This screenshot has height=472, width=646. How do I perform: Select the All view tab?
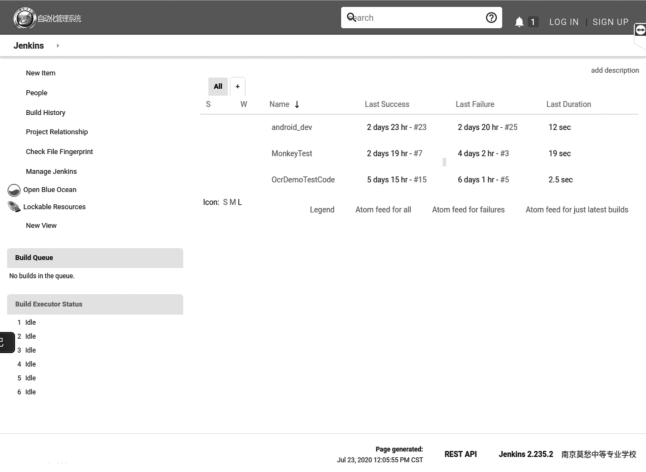coord(218,87)
